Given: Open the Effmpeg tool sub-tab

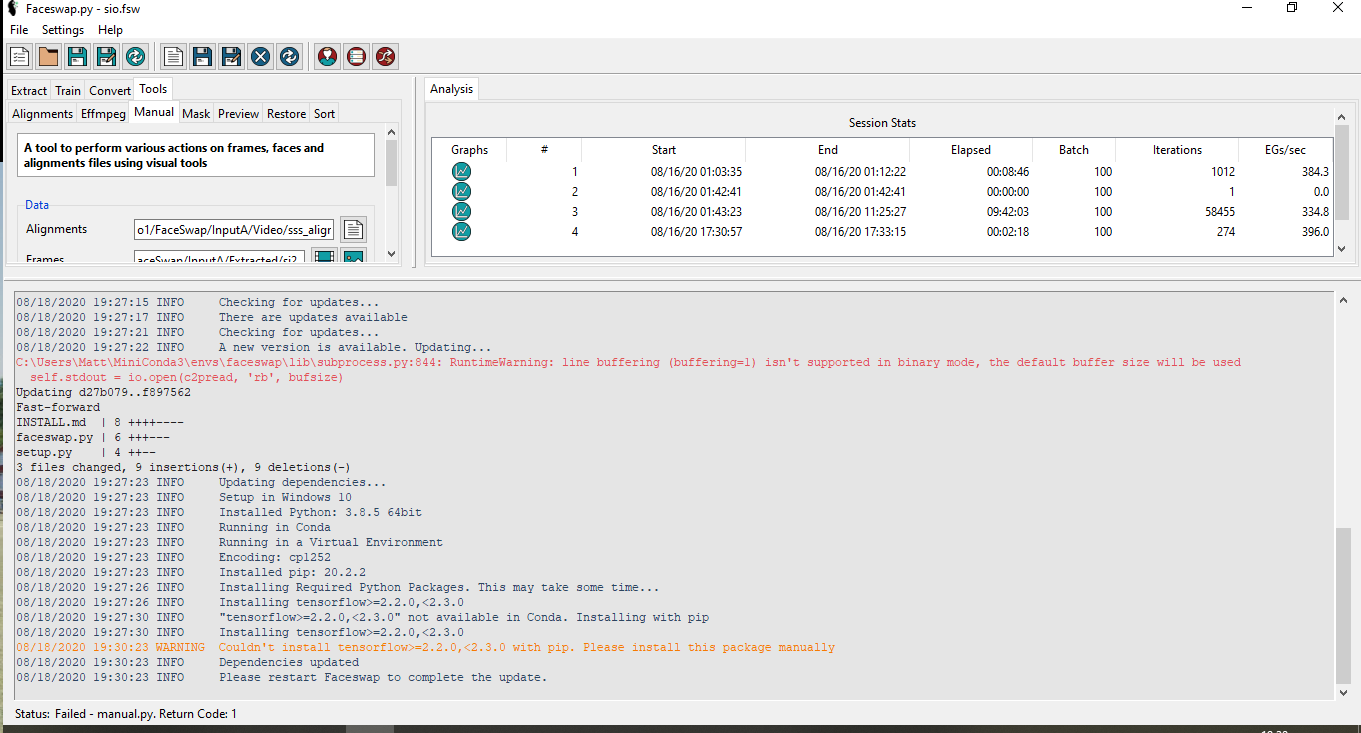Looking at the screenshot, I should click(x=103, y=114).
